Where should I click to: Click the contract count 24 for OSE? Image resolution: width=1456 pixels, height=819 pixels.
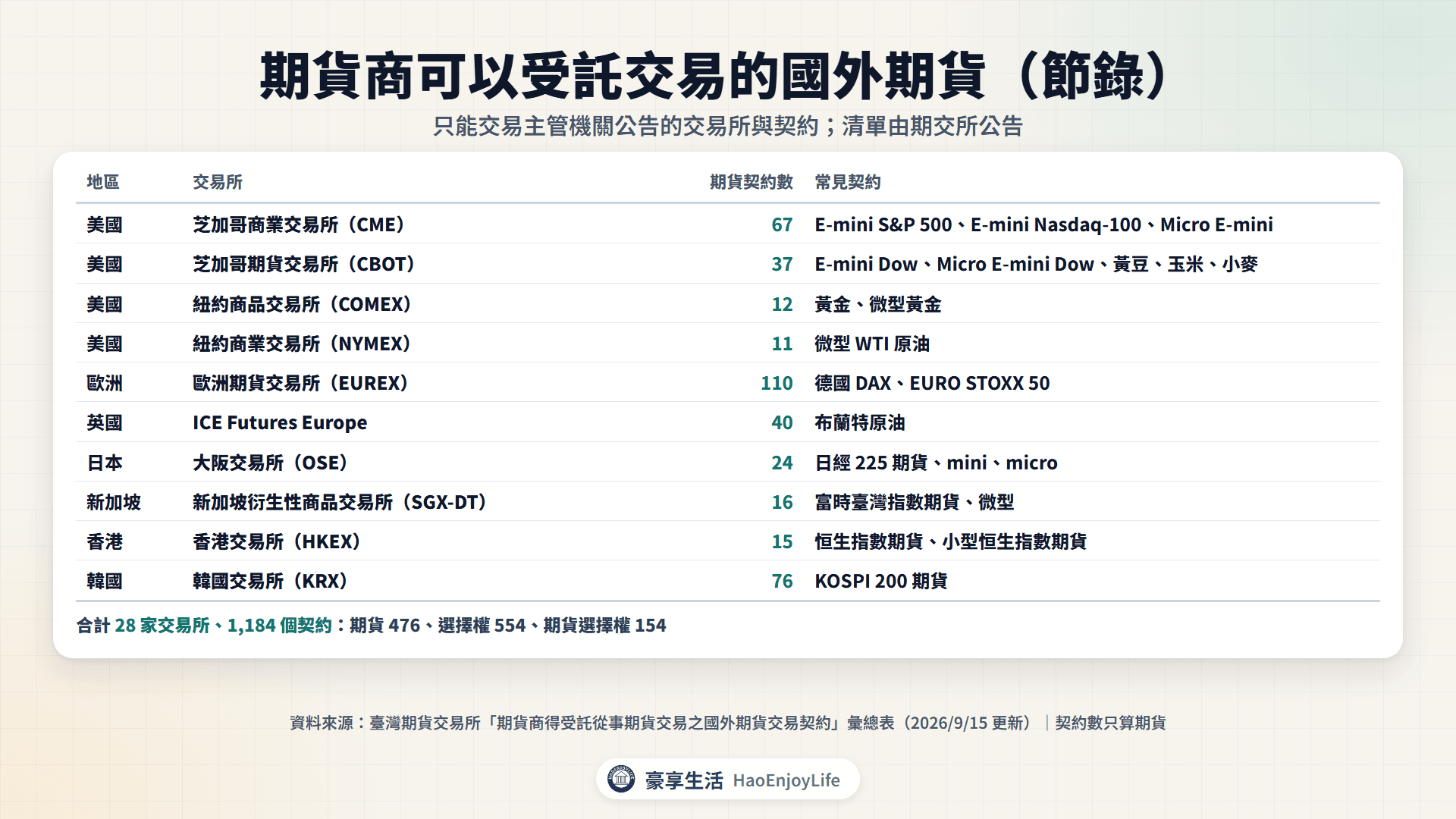tap(782, 463)
